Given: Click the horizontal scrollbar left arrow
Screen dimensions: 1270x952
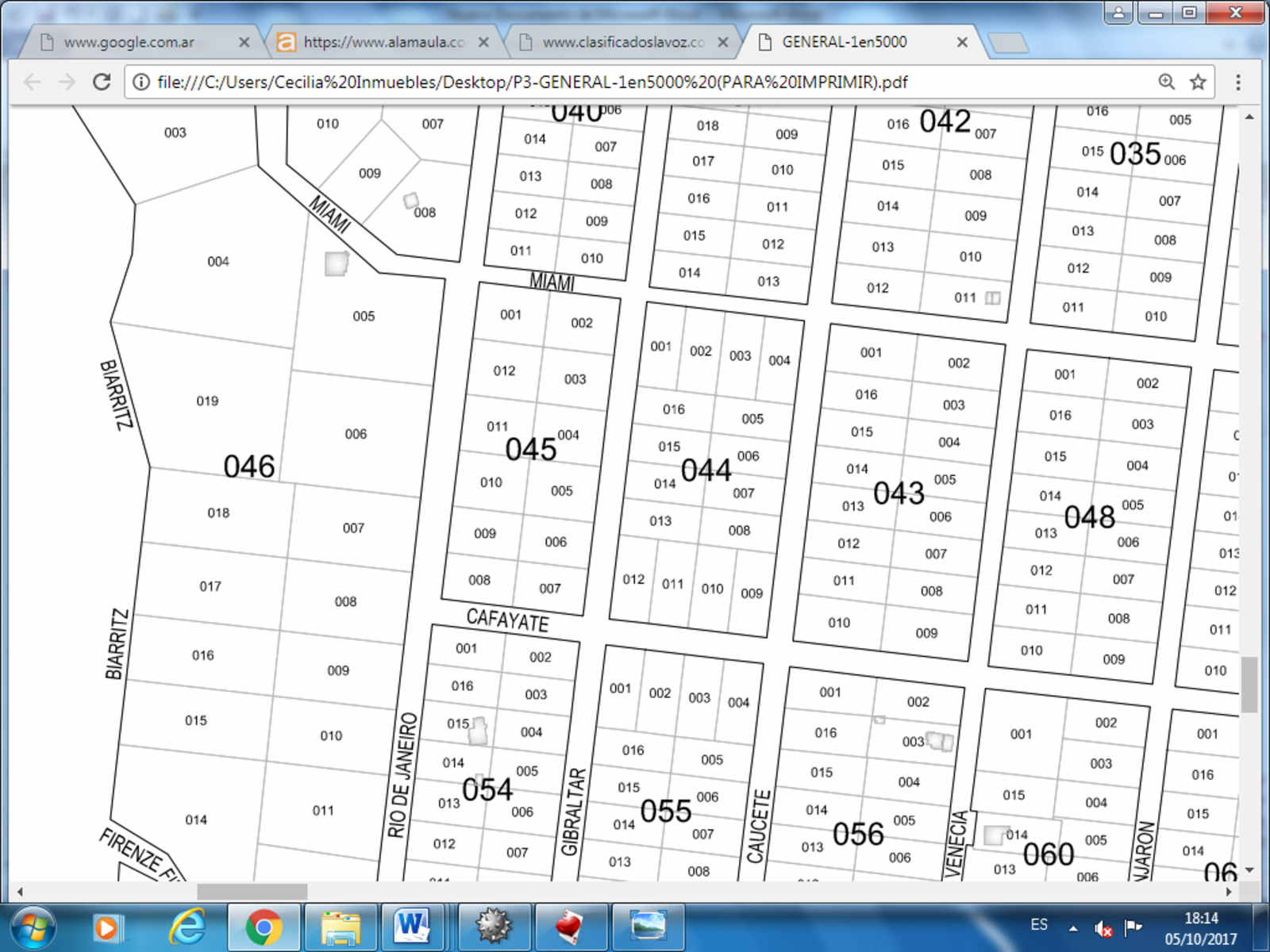Looking at the screenshot, I should (x=19, y=892).
